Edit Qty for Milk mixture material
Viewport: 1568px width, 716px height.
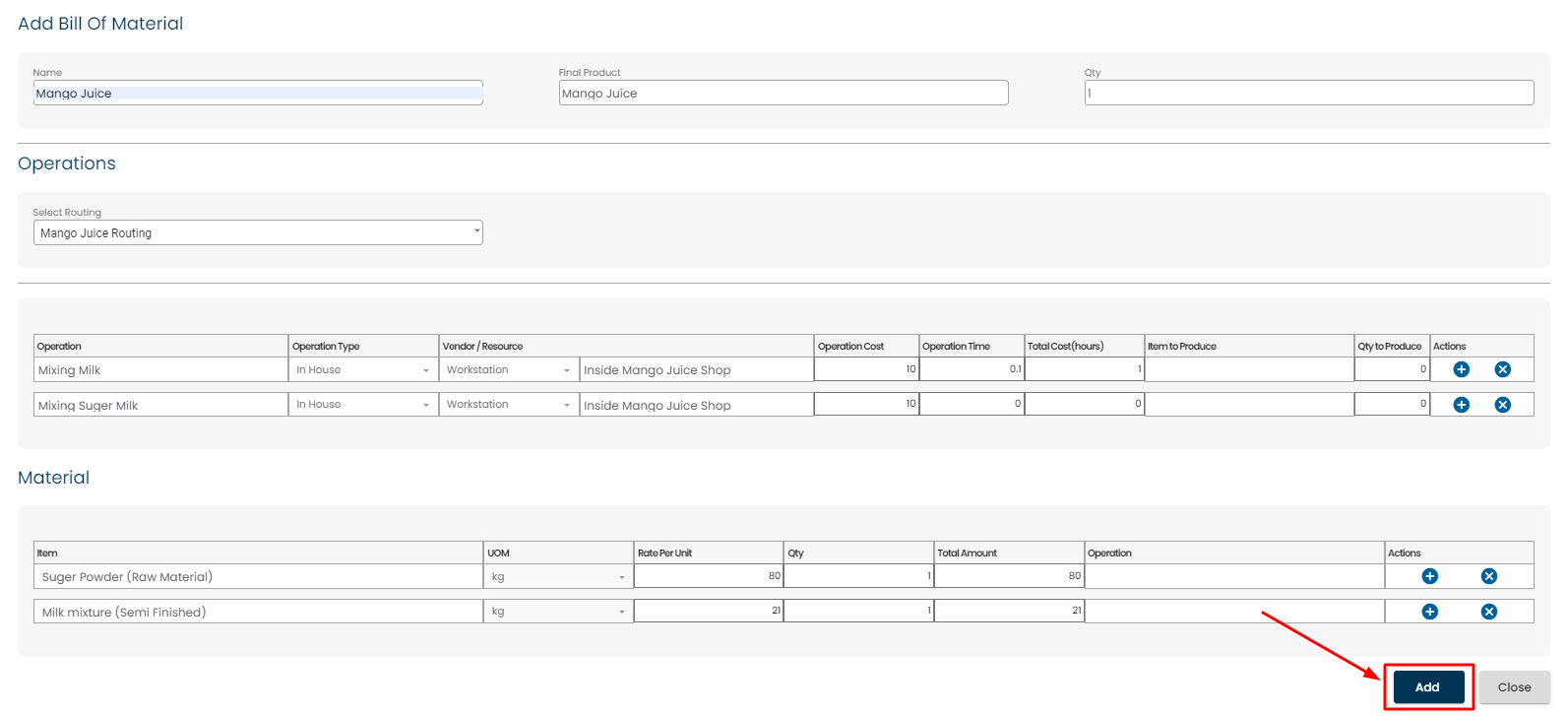coord(858,612)
